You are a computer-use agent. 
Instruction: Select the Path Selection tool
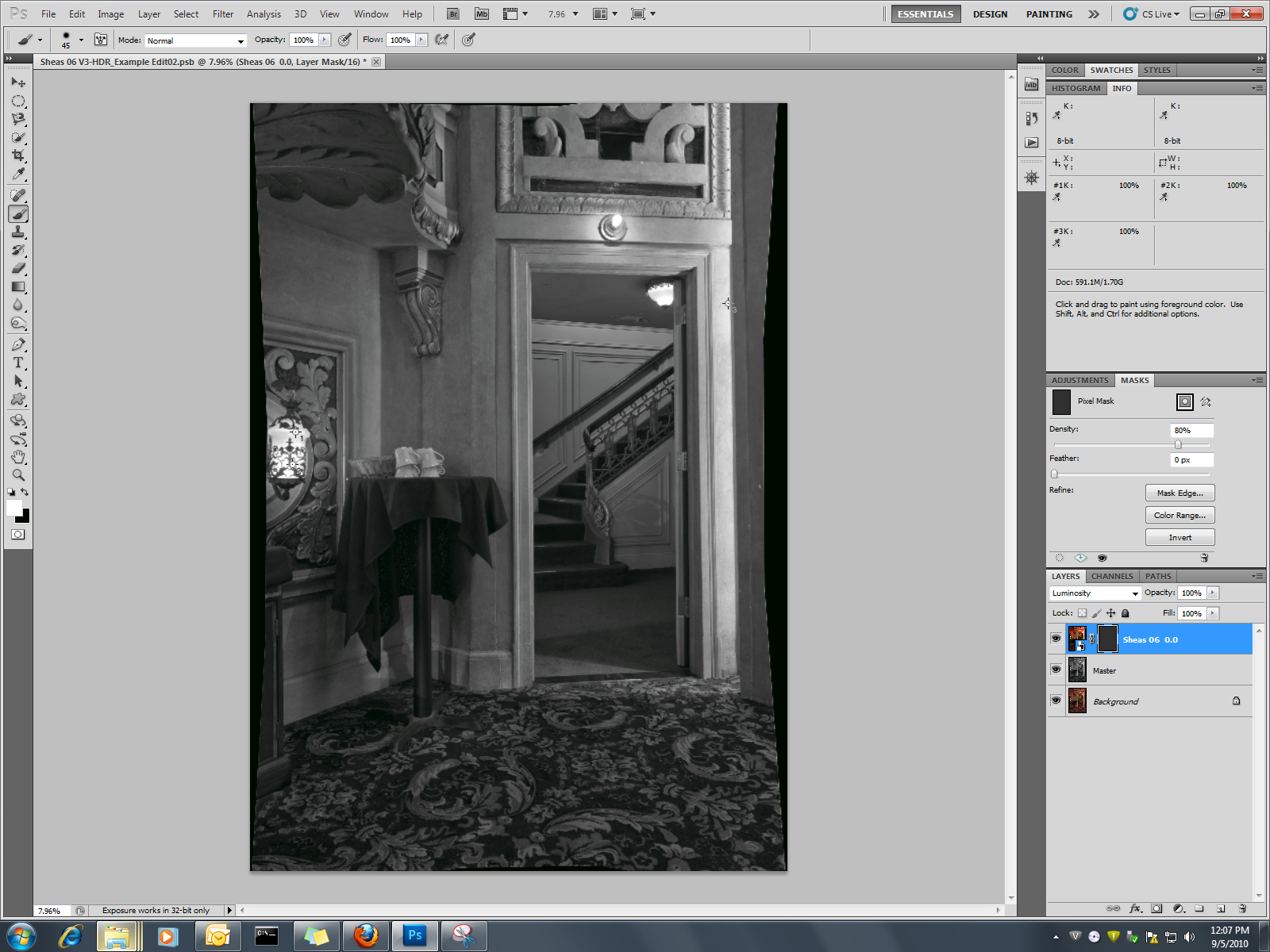coord(18,381)
